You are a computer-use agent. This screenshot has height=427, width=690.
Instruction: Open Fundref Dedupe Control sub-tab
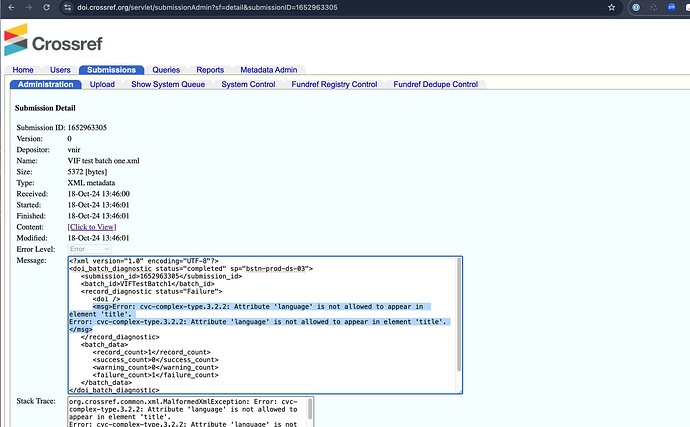tap(436, 85)
